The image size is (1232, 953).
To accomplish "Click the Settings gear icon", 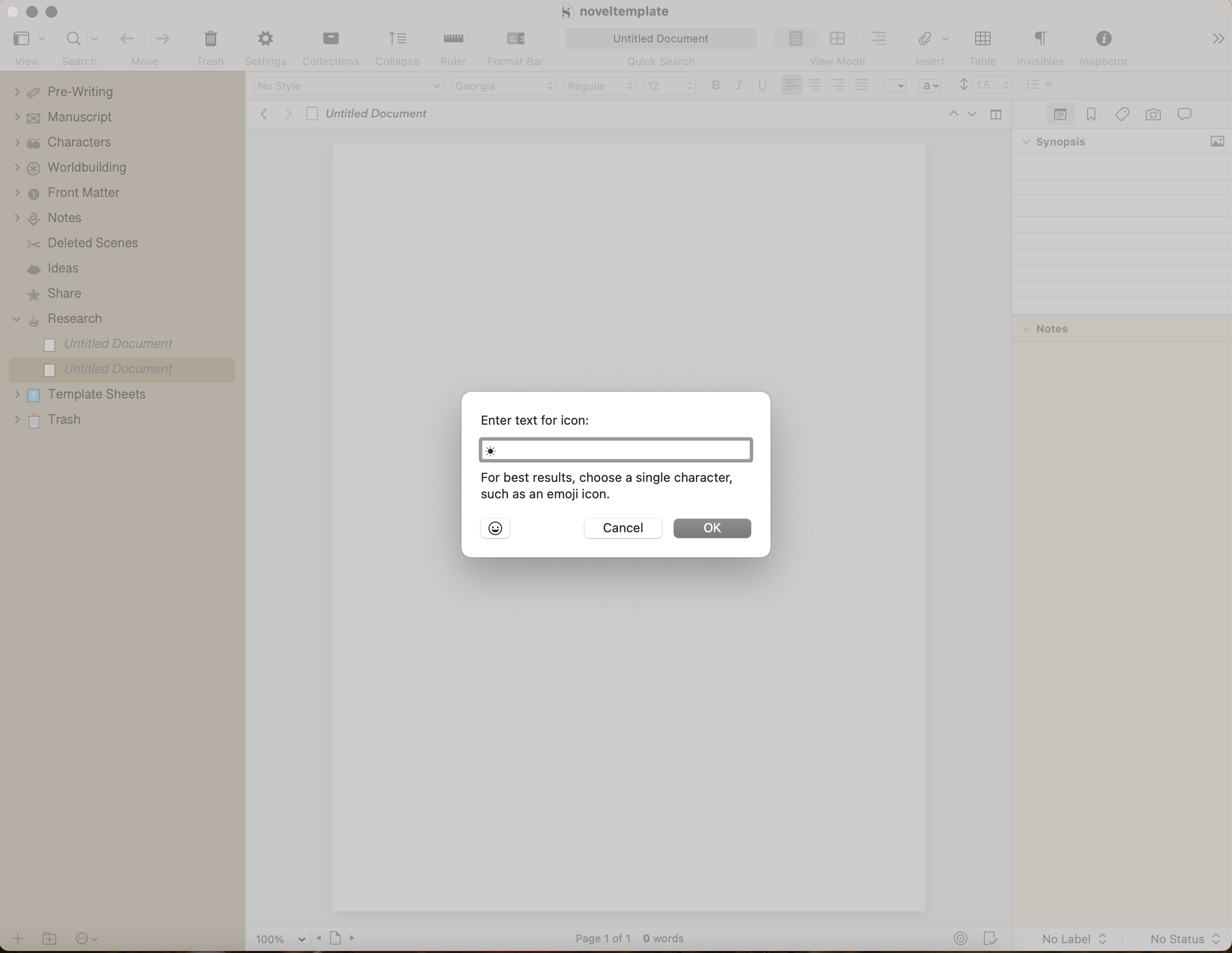I will 265,38.
